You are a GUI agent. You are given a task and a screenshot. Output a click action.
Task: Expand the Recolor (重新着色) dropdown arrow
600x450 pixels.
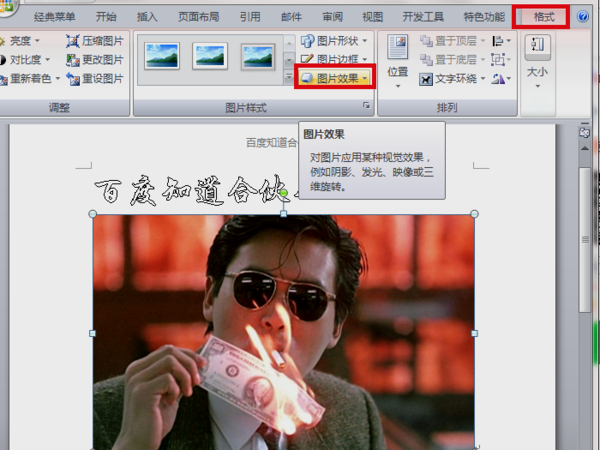click(58, 79)
